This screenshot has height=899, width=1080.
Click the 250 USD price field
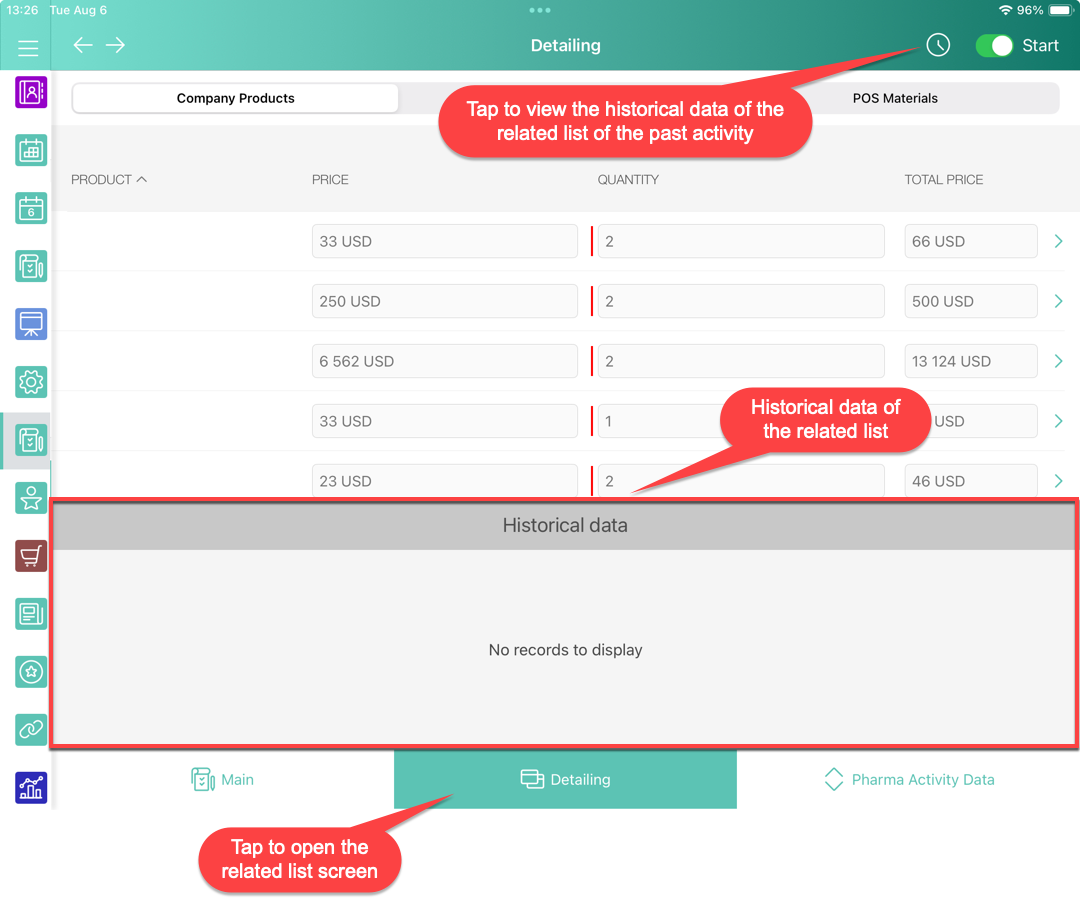click(x=444, y=301)
